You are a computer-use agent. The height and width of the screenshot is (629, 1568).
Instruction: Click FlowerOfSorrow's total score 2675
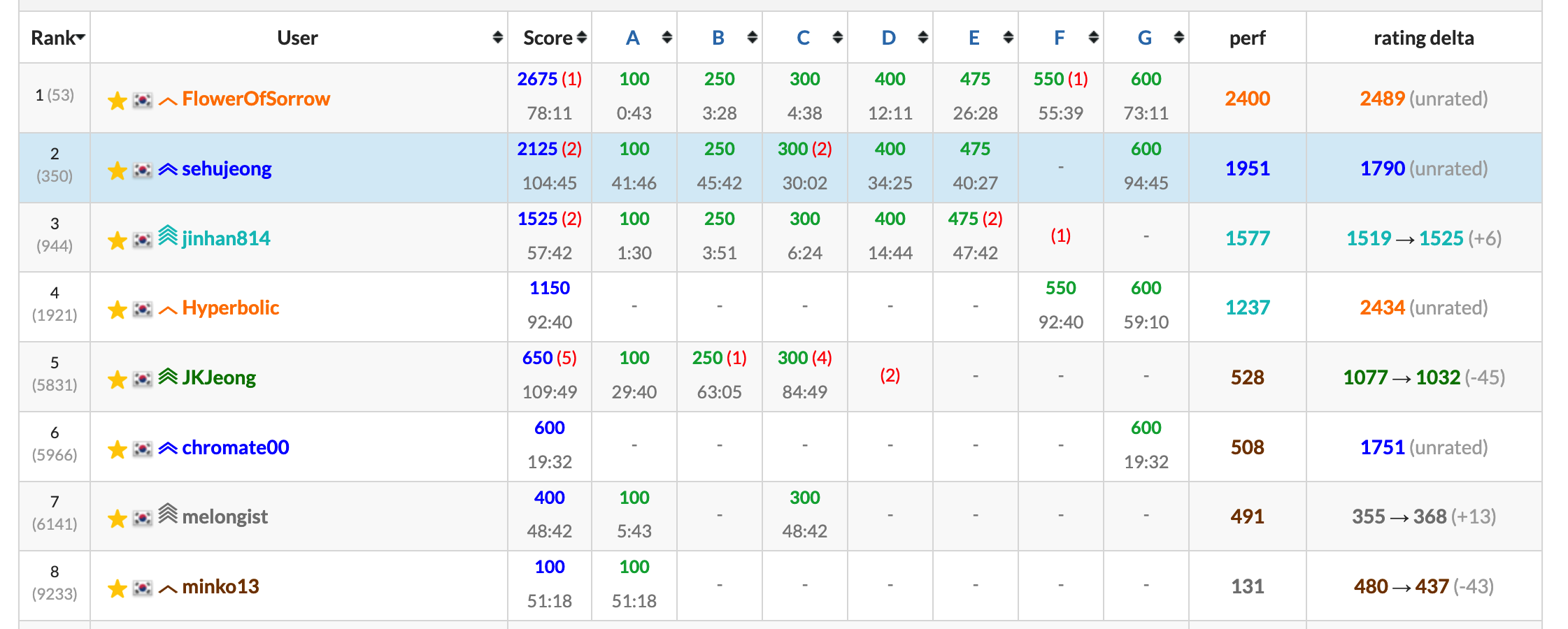click(537, 79)
